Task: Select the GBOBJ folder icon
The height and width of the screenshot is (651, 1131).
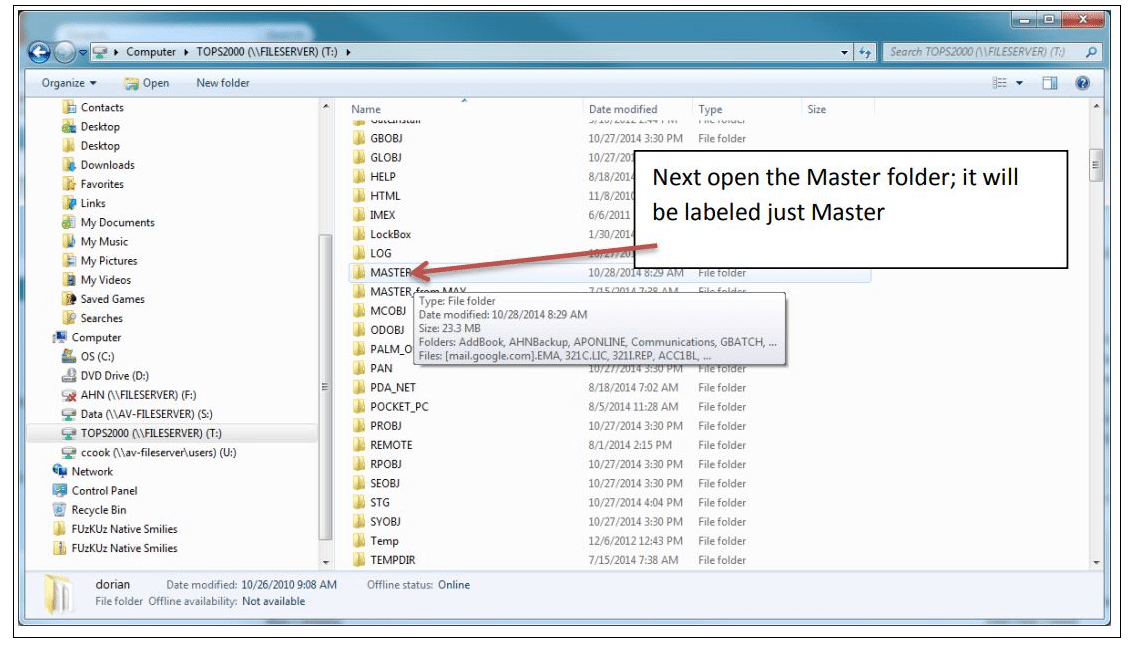Action: (x=358, y=138)
